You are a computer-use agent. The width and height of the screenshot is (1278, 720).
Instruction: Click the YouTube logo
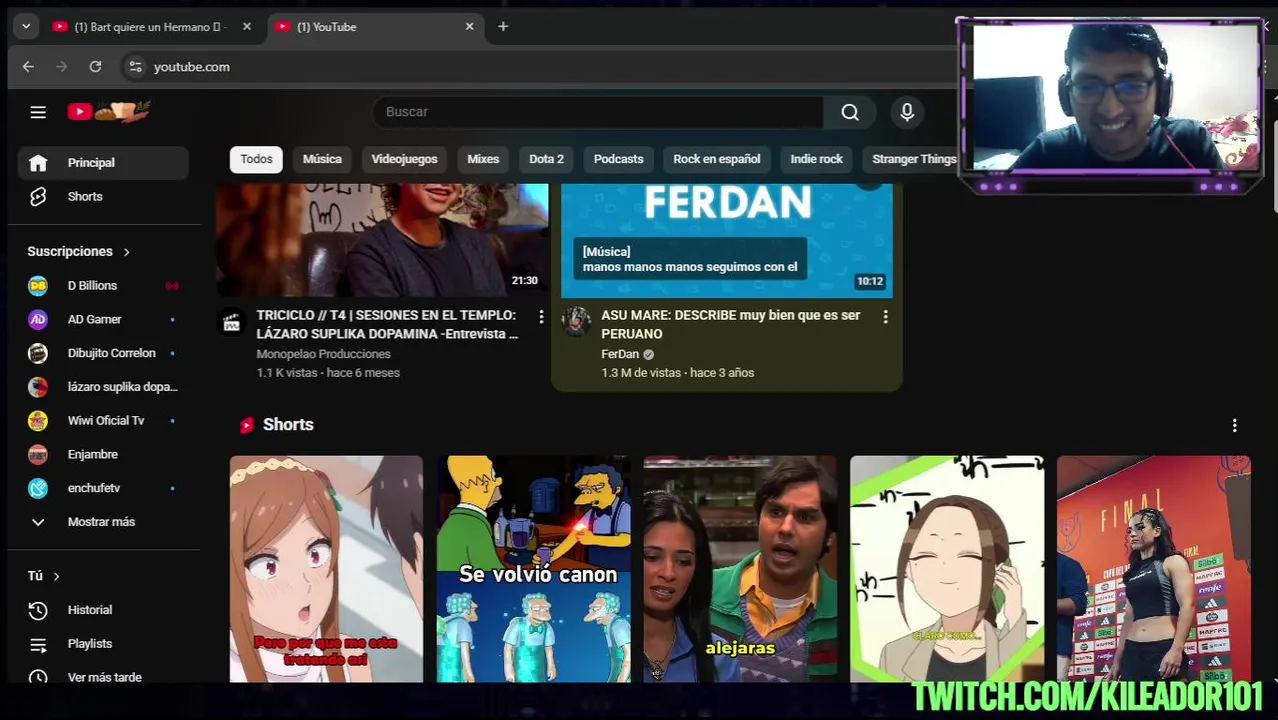pos(109,112)
